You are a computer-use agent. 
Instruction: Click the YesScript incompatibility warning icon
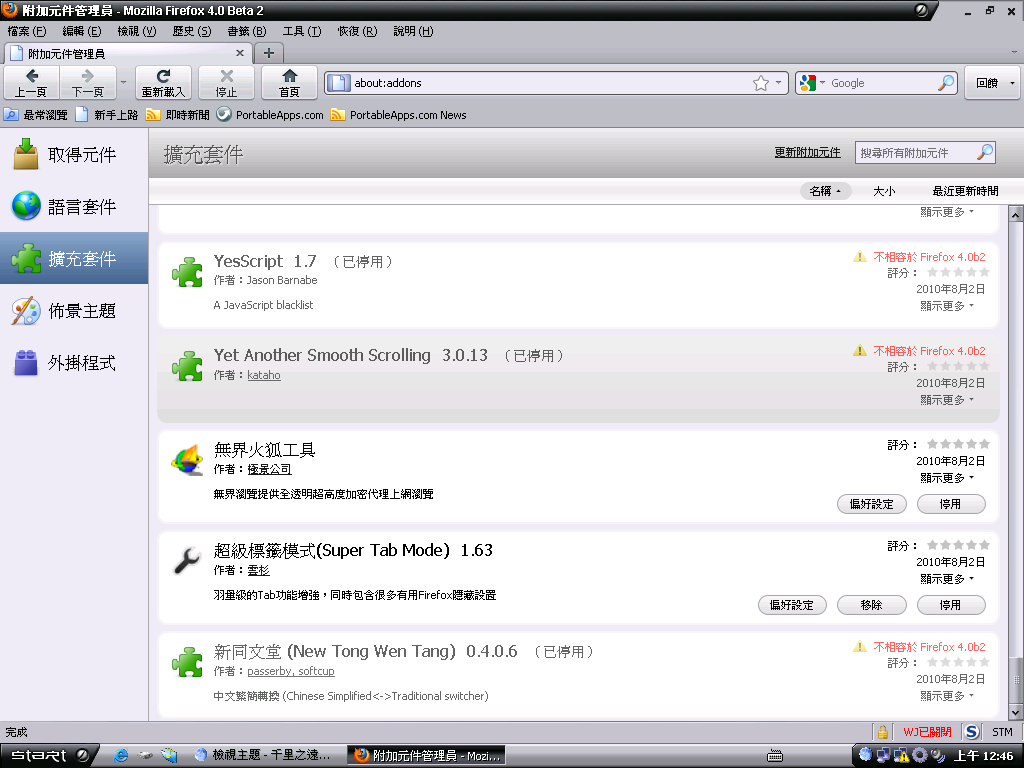point(859,257)
